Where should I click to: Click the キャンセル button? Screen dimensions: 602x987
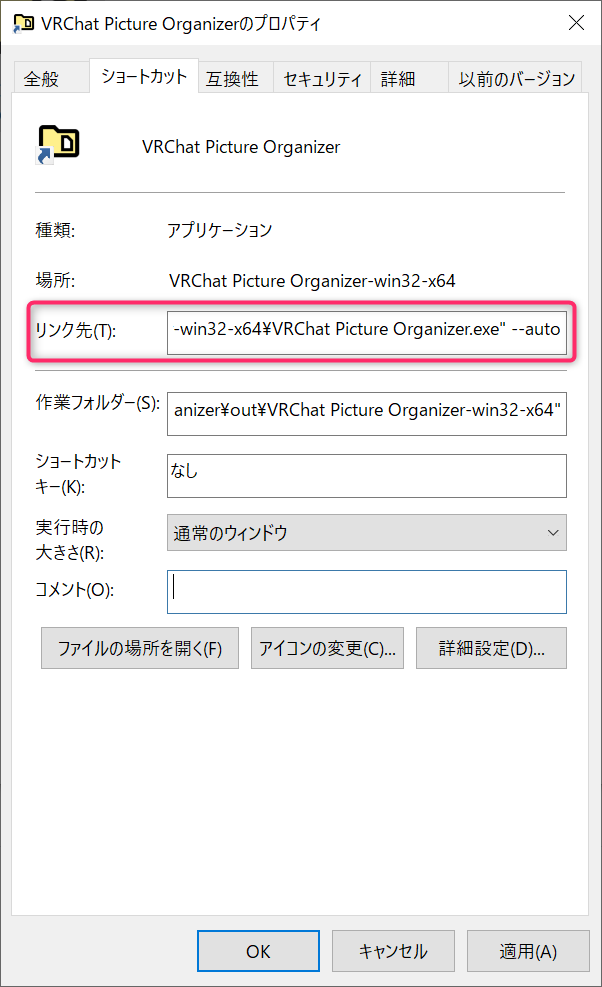point(393,950)
